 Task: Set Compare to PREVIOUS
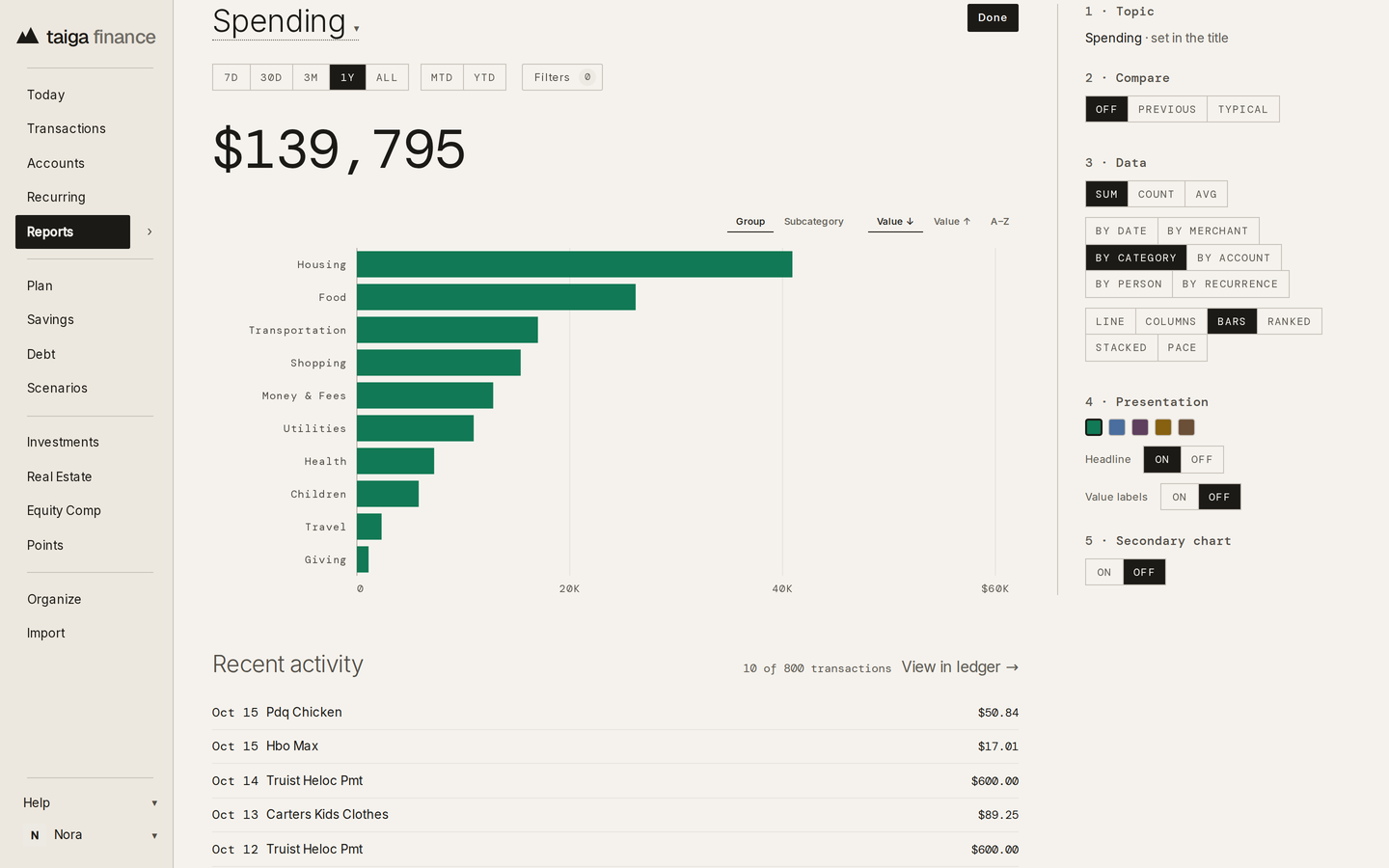tap(1167, 109)
